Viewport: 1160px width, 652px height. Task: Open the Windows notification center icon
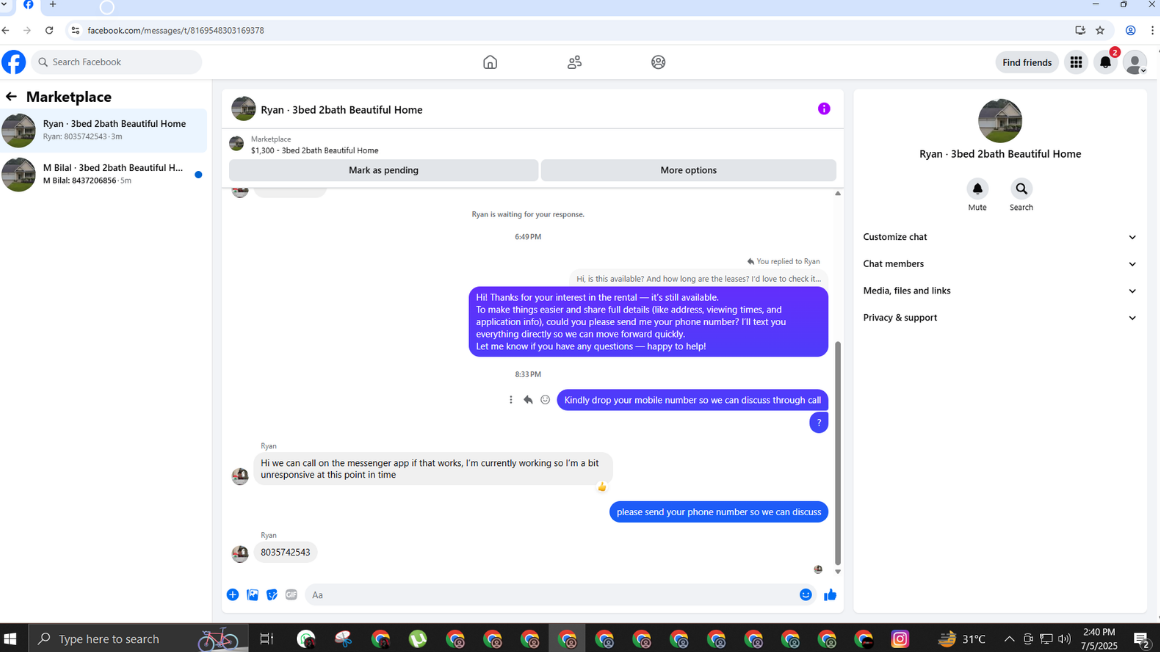pyautogui.click(x=1142, y=639)
